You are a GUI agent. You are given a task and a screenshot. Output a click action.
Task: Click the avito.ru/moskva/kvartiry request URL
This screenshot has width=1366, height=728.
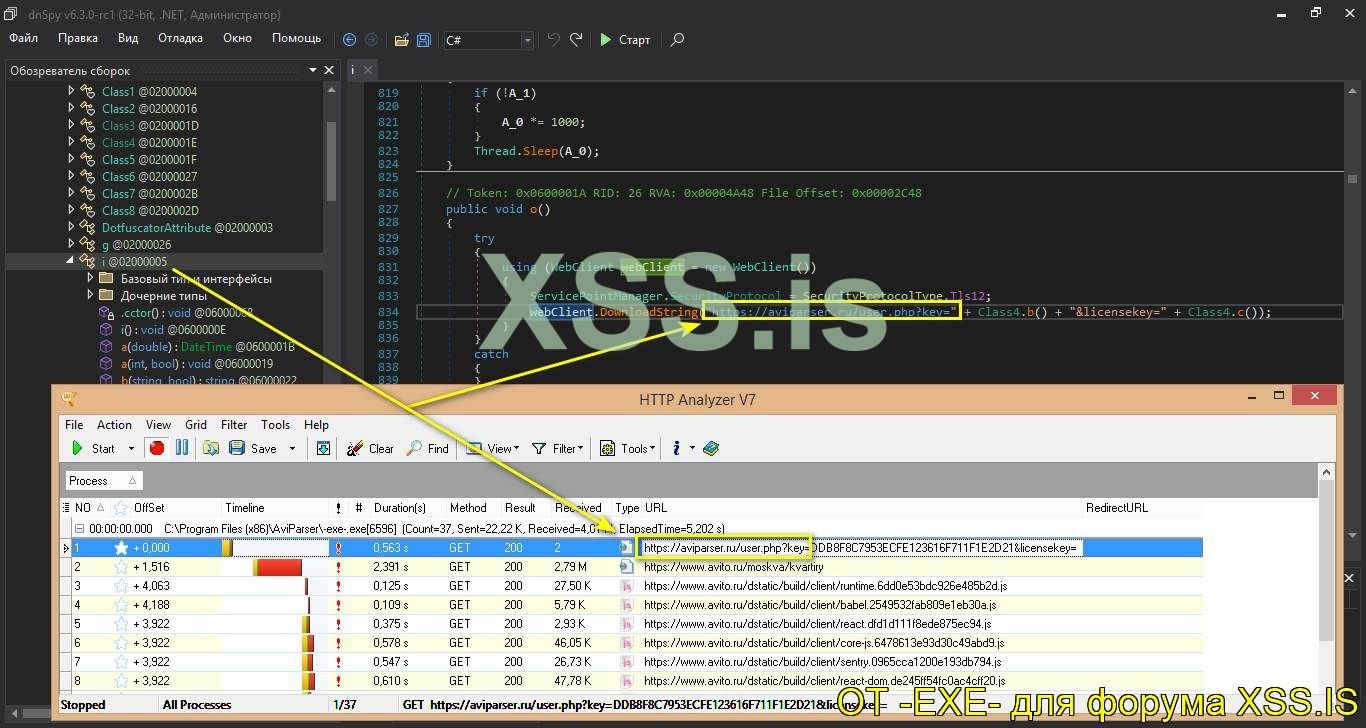click(x=733, y=567)
